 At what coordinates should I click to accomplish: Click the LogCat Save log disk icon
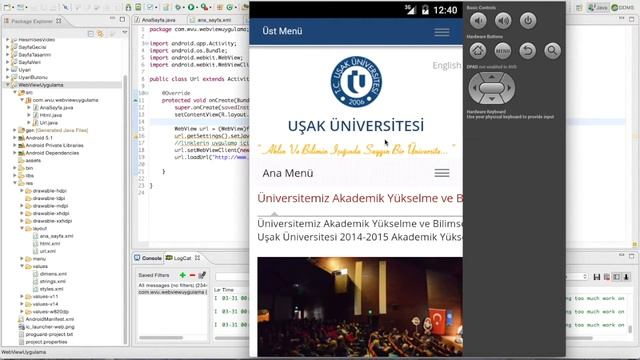point(596,277)
